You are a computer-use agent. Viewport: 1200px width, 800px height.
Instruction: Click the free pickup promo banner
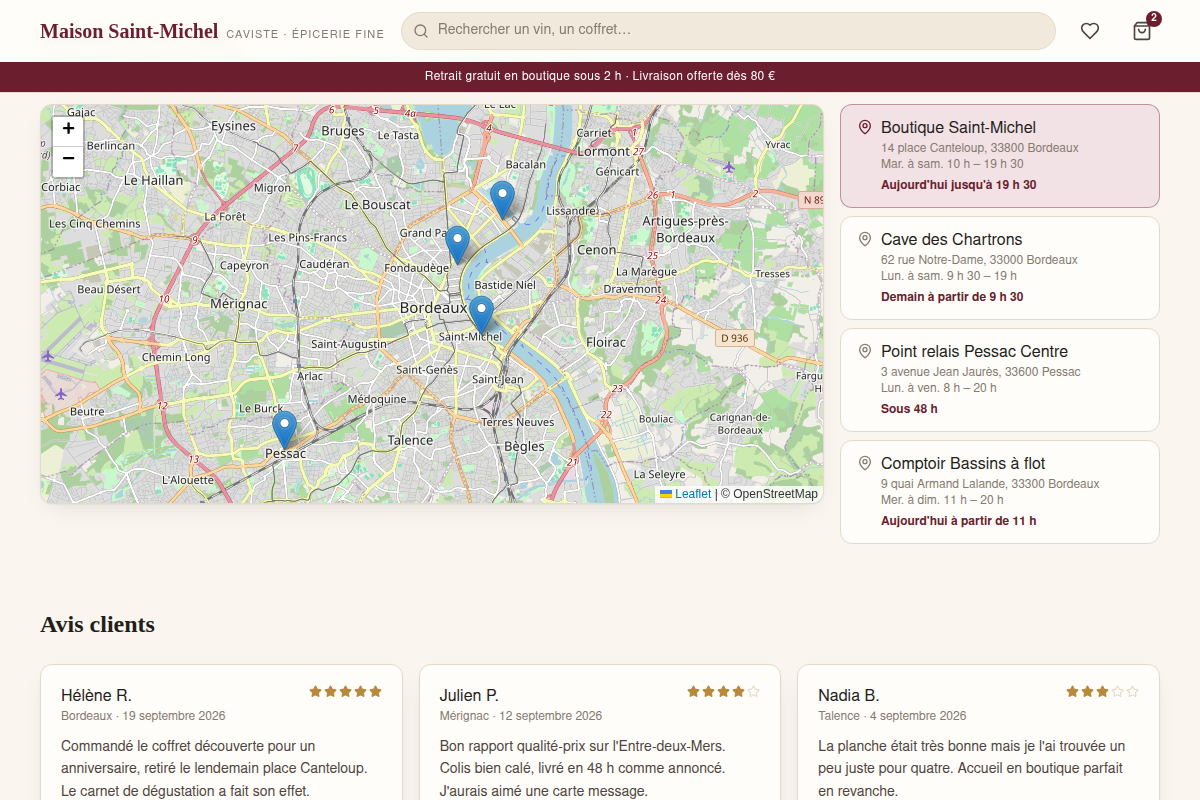[600, 76]
